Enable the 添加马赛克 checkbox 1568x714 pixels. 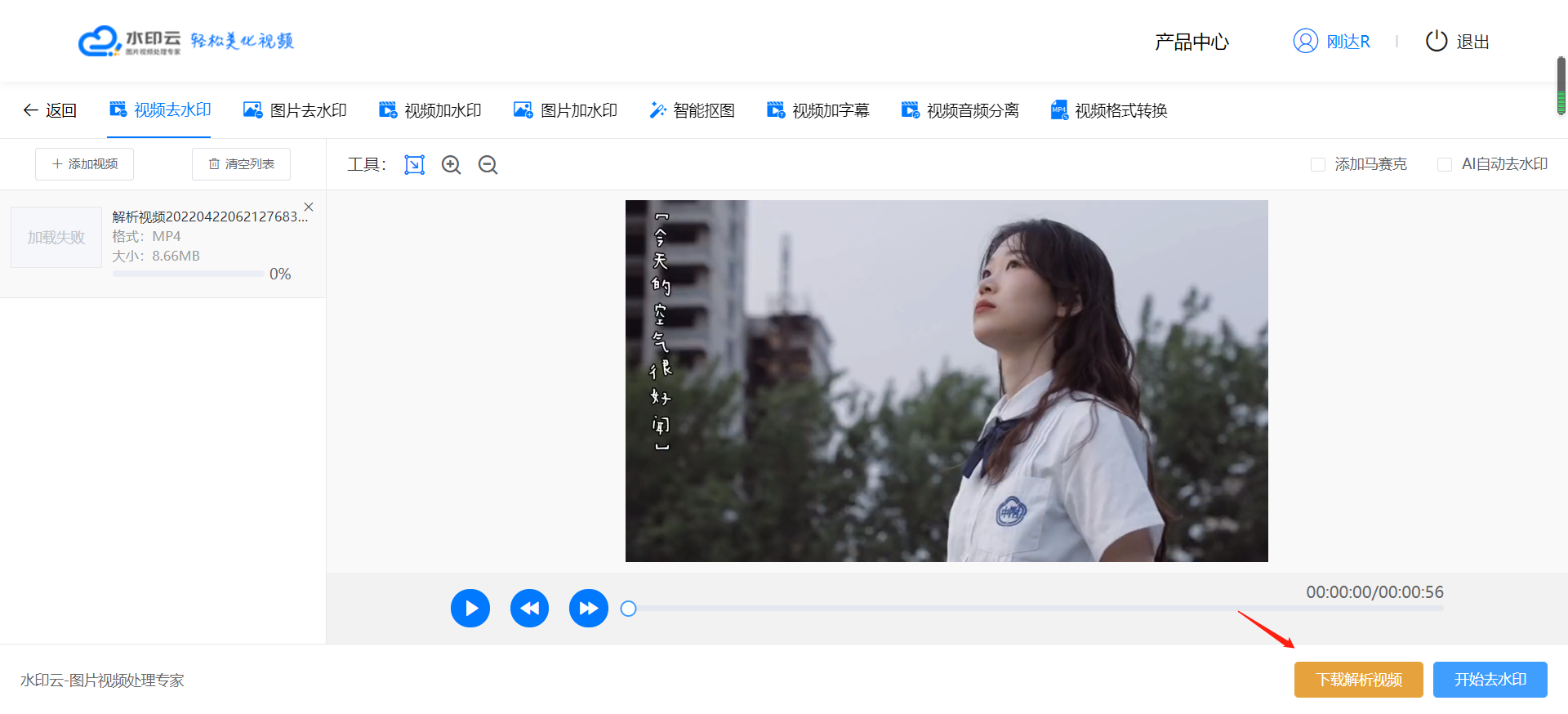tap(1317, 165)
